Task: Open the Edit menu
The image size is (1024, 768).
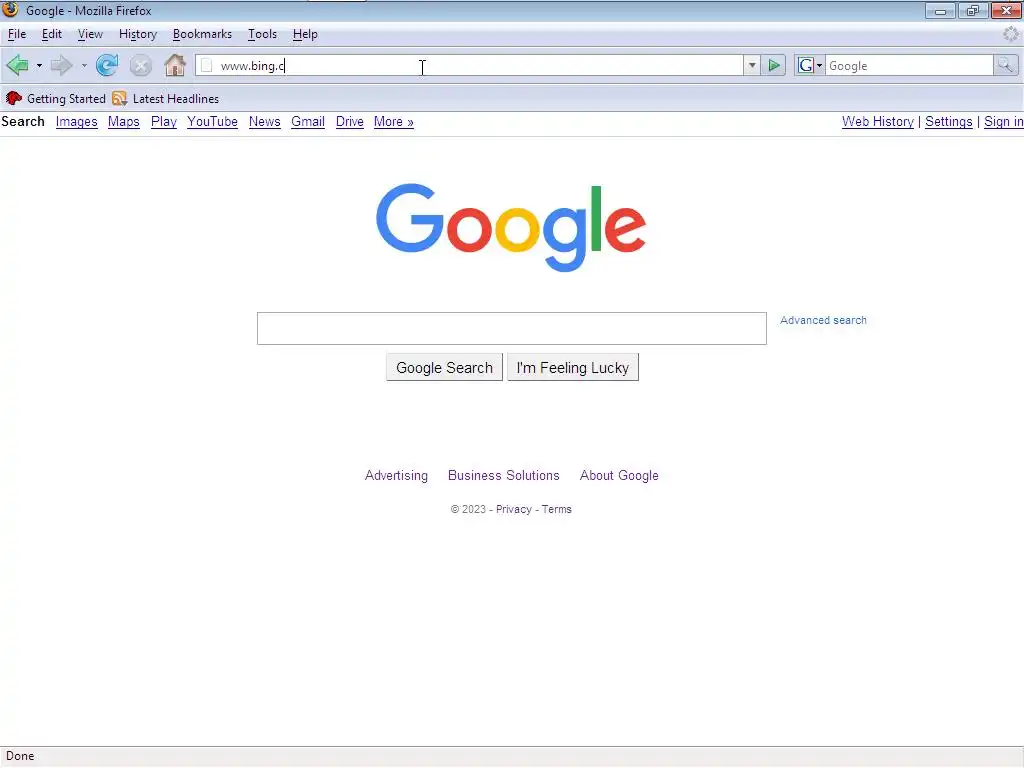Action: (x=52, y=34)
